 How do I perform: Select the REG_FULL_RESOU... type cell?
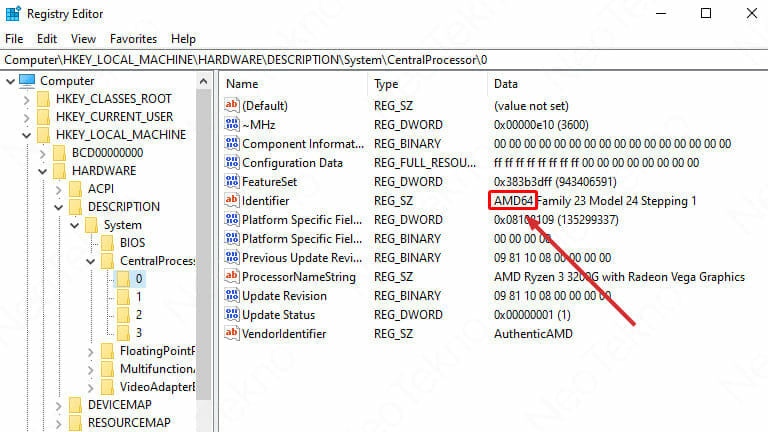[425, 163]
